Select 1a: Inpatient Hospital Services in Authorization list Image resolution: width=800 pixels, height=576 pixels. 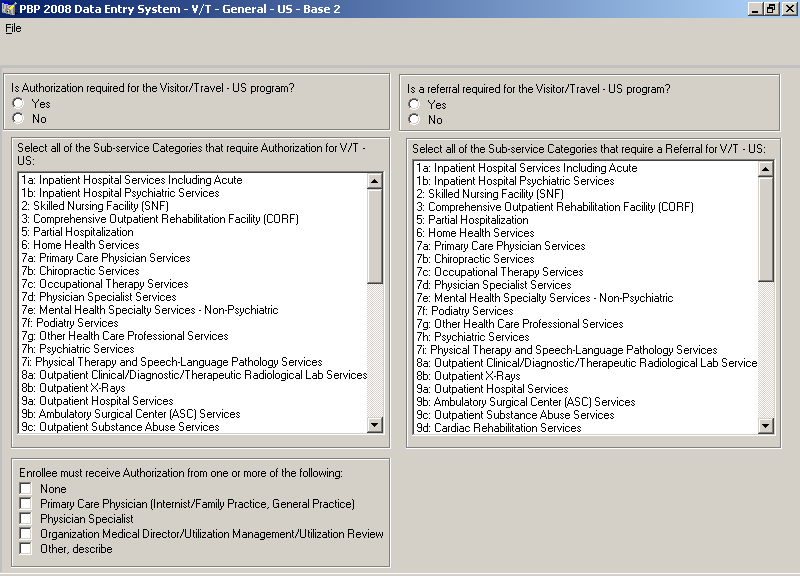(x=193, y=180)
